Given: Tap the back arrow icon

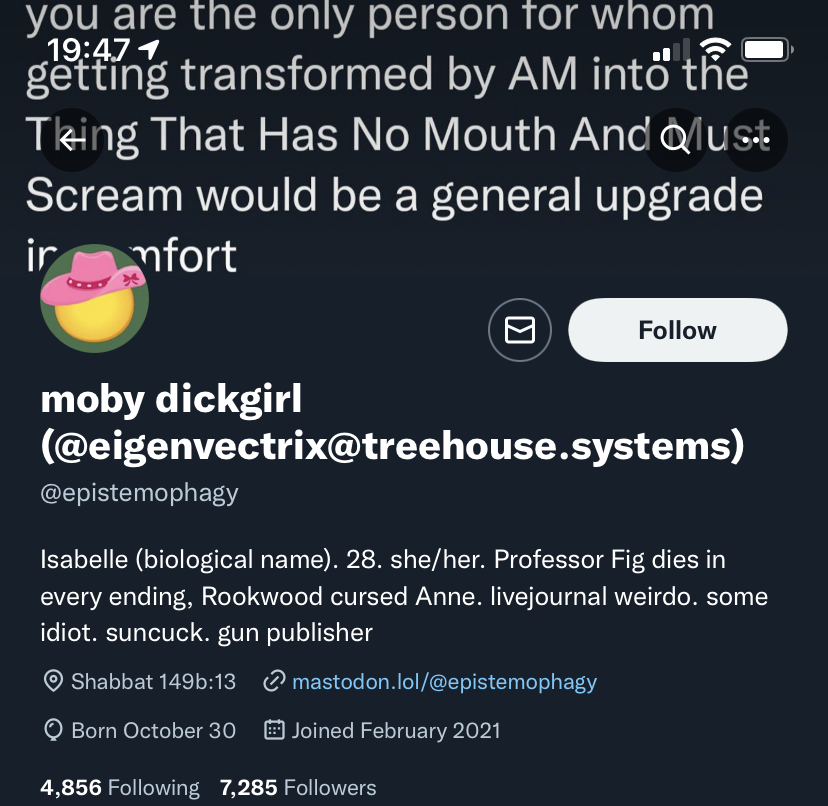Looking at the screenshot, I should pyautogui.click(x=72, y=140).
